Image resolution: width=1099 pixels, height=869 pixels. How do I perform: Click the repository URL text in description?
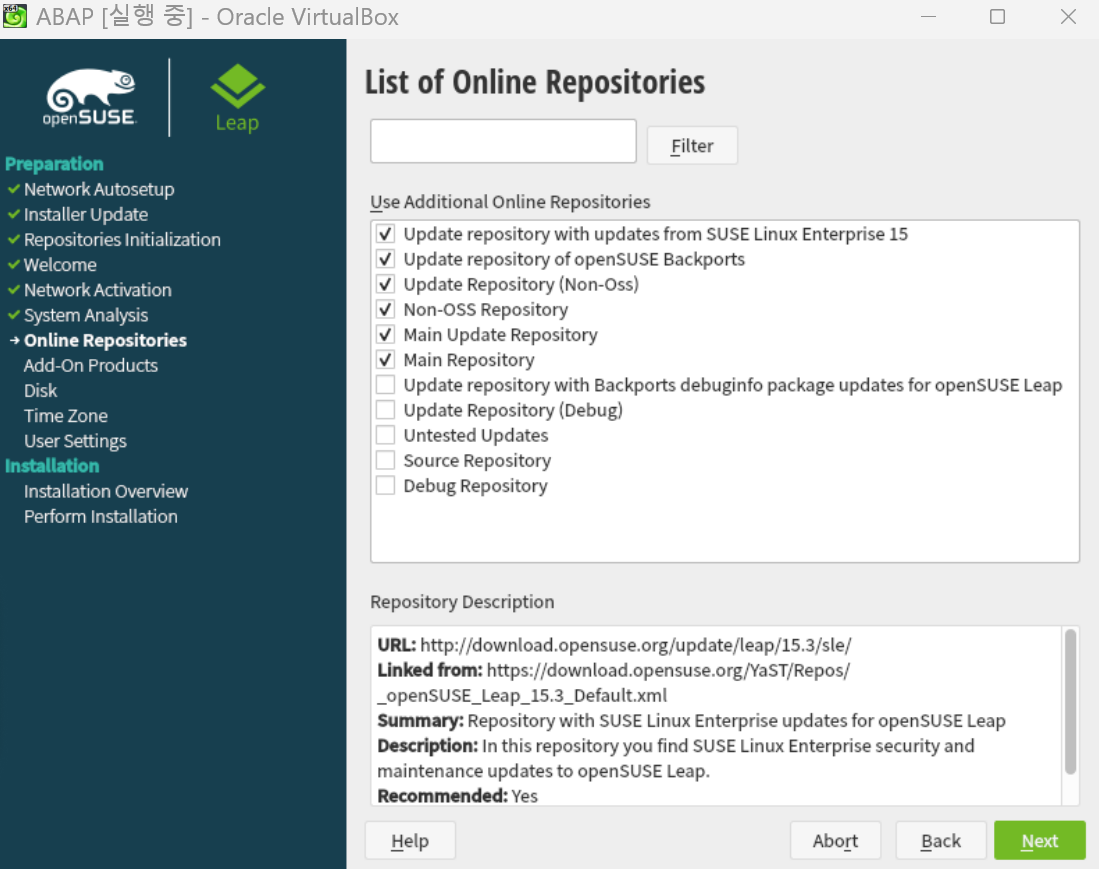636,645
